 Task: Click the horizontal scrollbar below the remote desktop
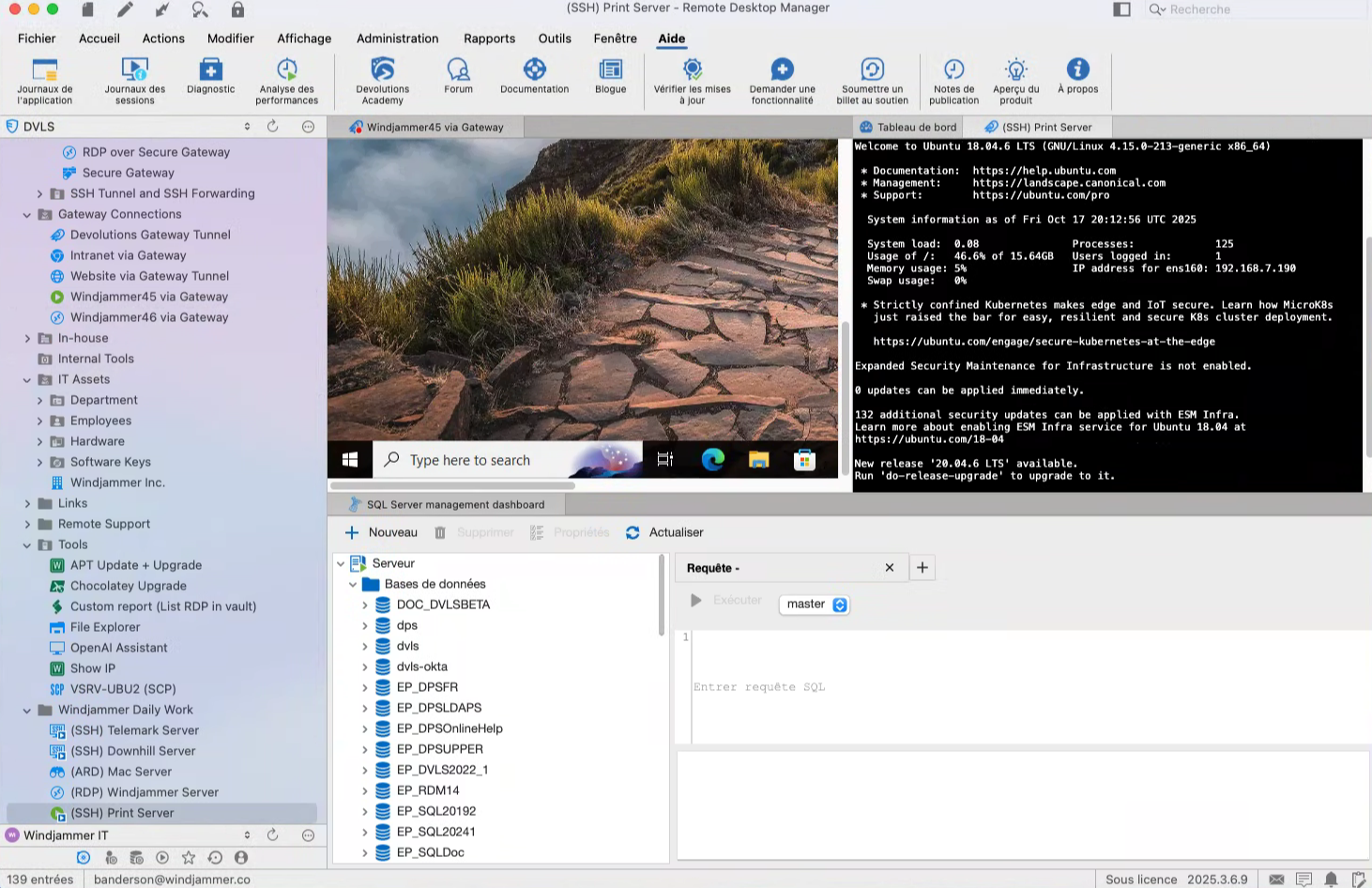(452, 486)
